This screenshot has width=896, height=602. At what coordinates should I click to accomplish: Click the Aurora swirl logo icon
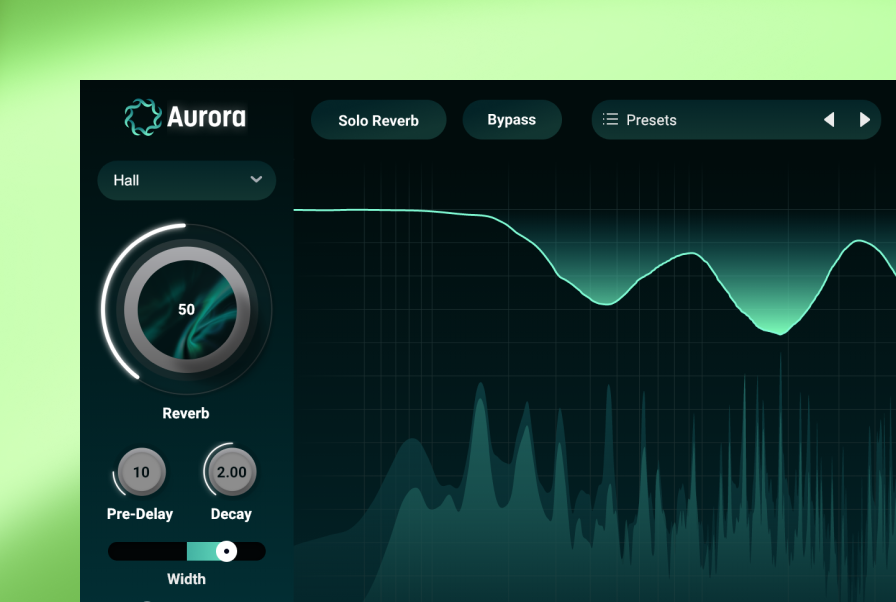tap(142, 117)
